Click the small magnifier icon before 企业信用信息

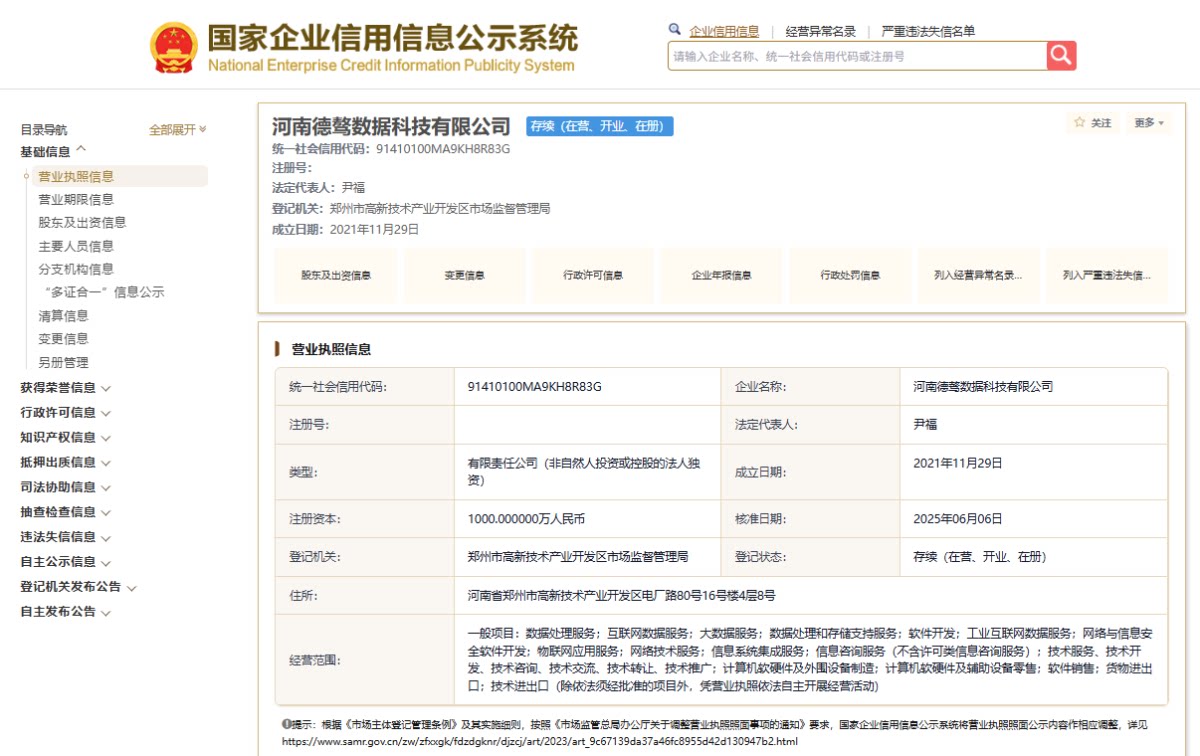pos(675,30)
